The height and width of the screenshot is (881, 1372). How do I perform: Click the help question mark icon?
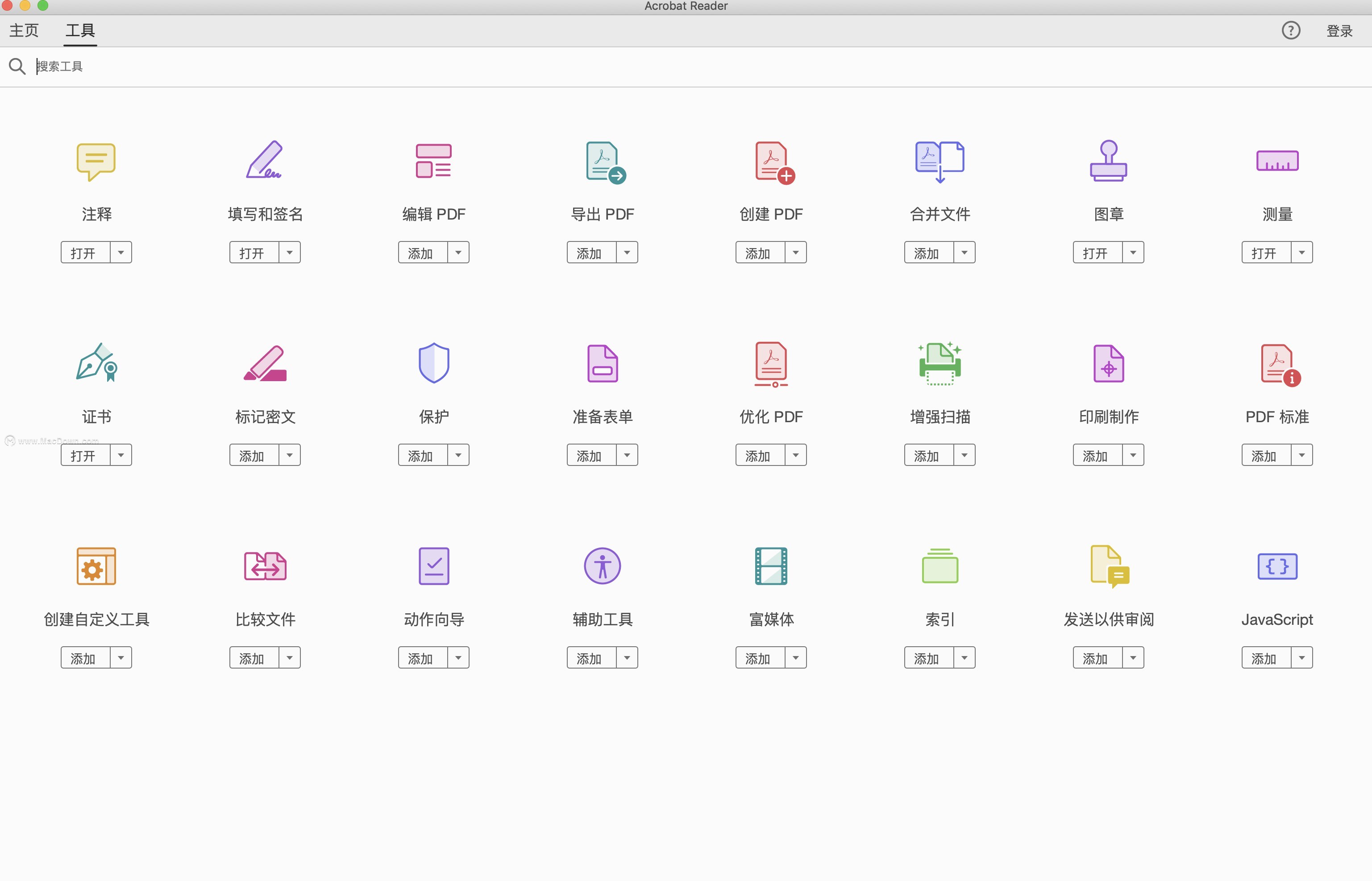pos(1291,30)
